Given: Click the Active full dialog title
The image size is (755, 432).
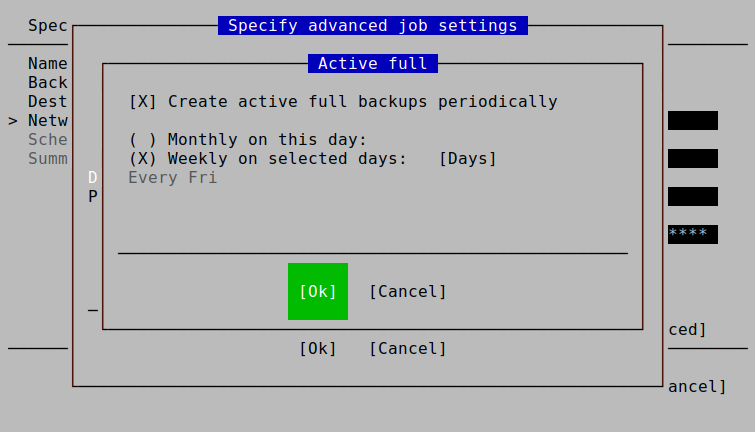Looking at the screenshot, I should [x=372, y=64].
